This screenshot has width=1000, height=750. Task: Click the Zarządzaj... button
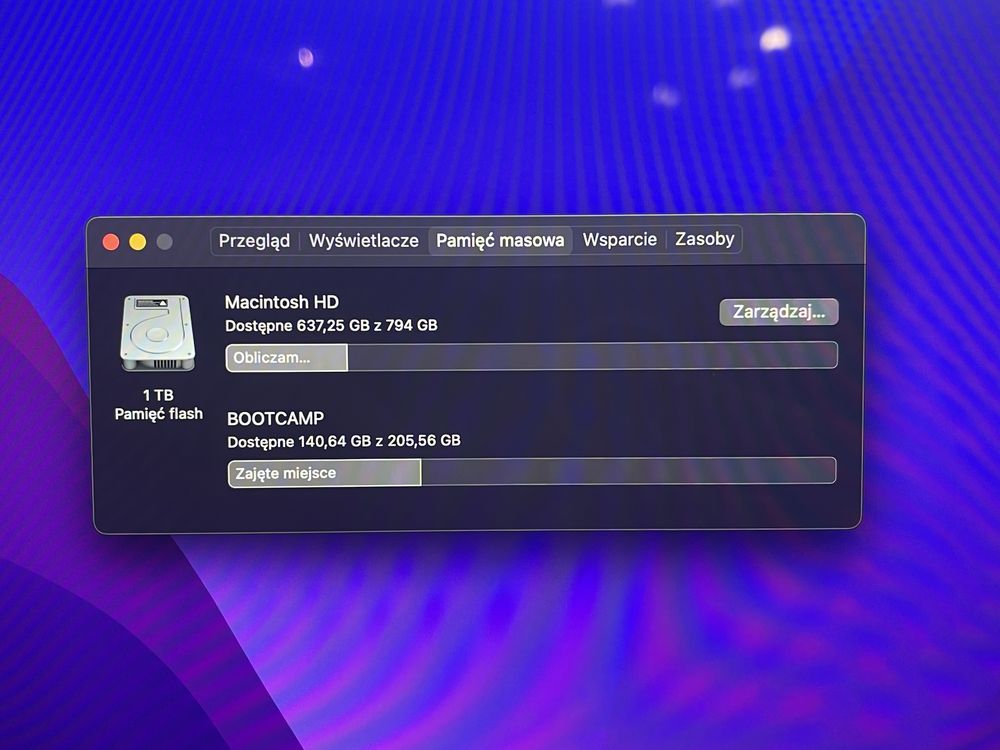pos(779,312)
